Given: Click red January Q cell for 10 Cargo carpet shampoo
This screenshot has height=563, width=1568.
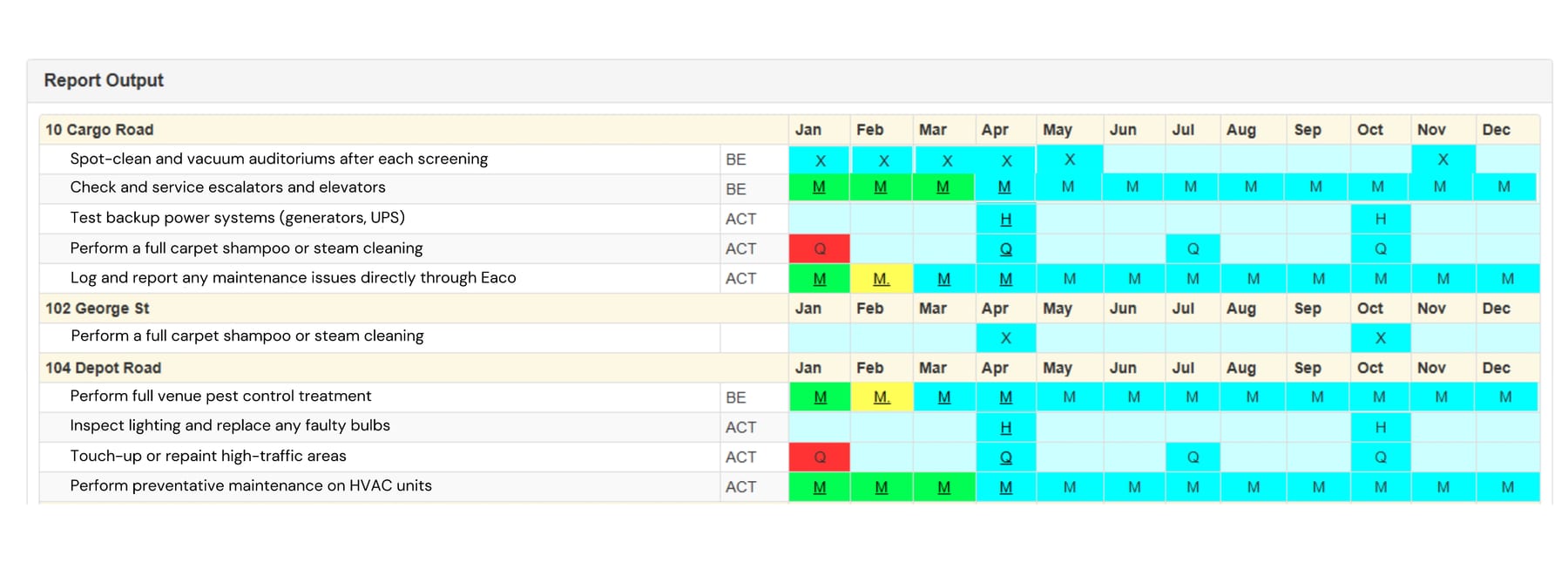Looking at the screenshot, I should coord(820,248).
